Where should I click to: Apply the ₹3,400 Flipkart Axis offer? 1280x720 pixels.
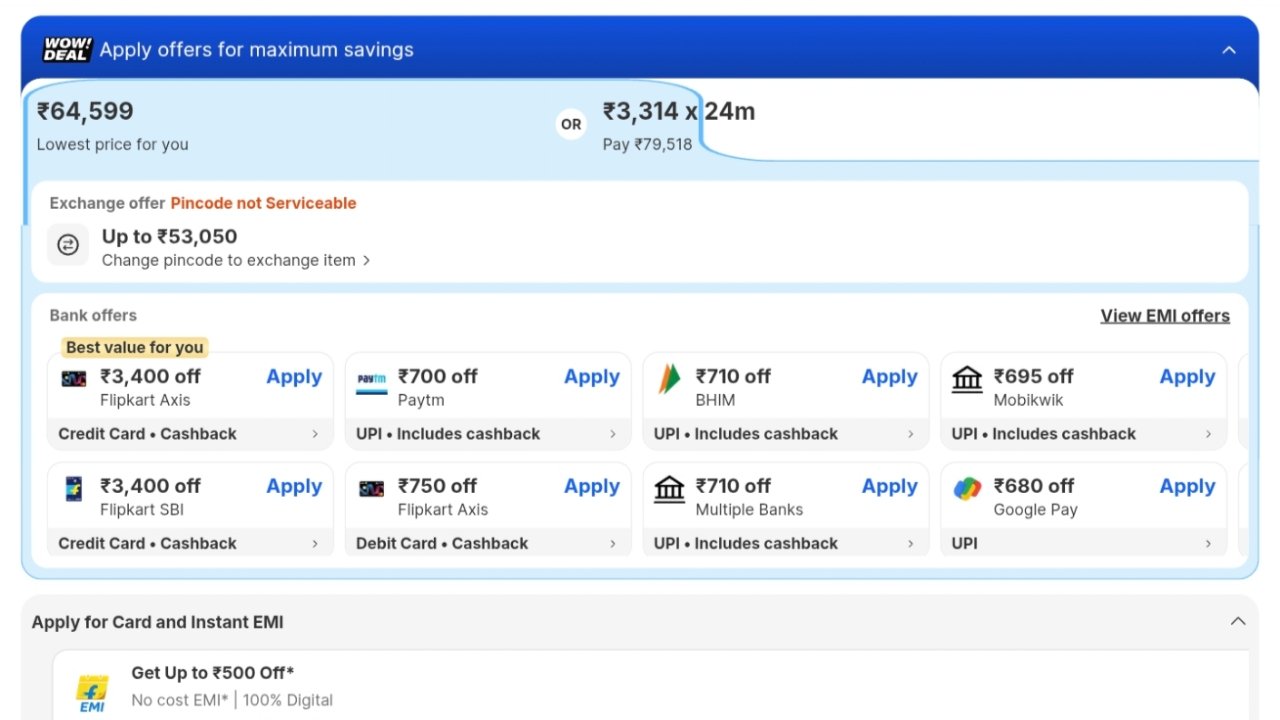click(x=293, y=377)
